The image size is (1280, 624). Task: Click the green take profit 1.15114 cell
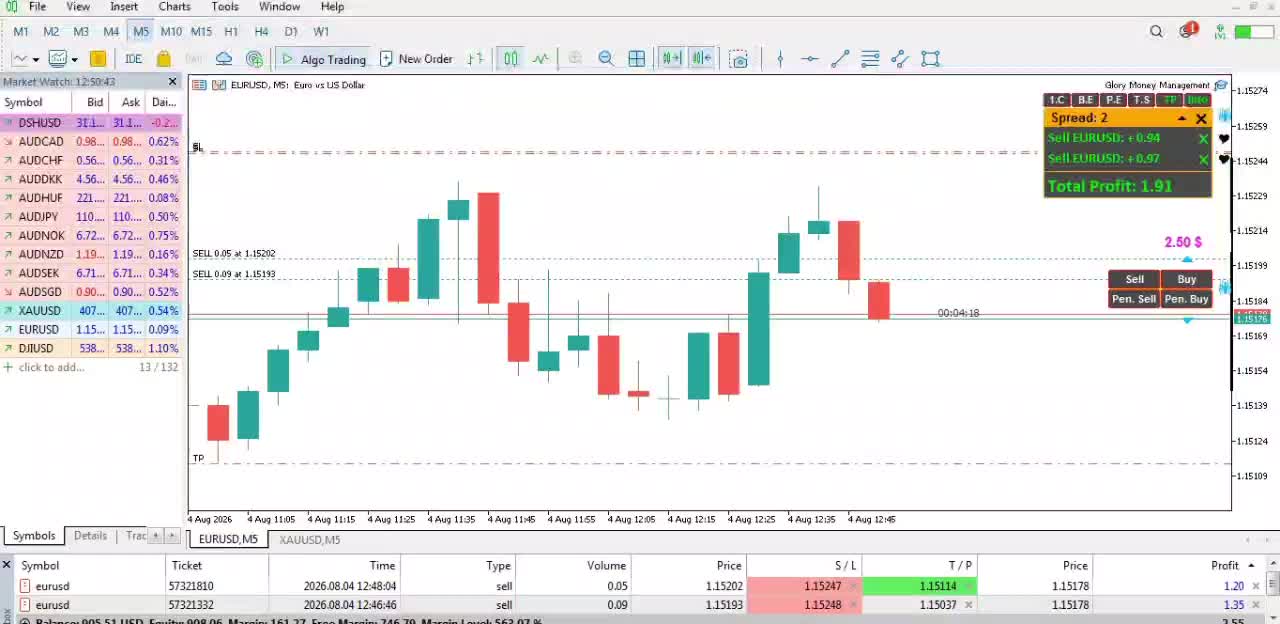click(918, 586)
